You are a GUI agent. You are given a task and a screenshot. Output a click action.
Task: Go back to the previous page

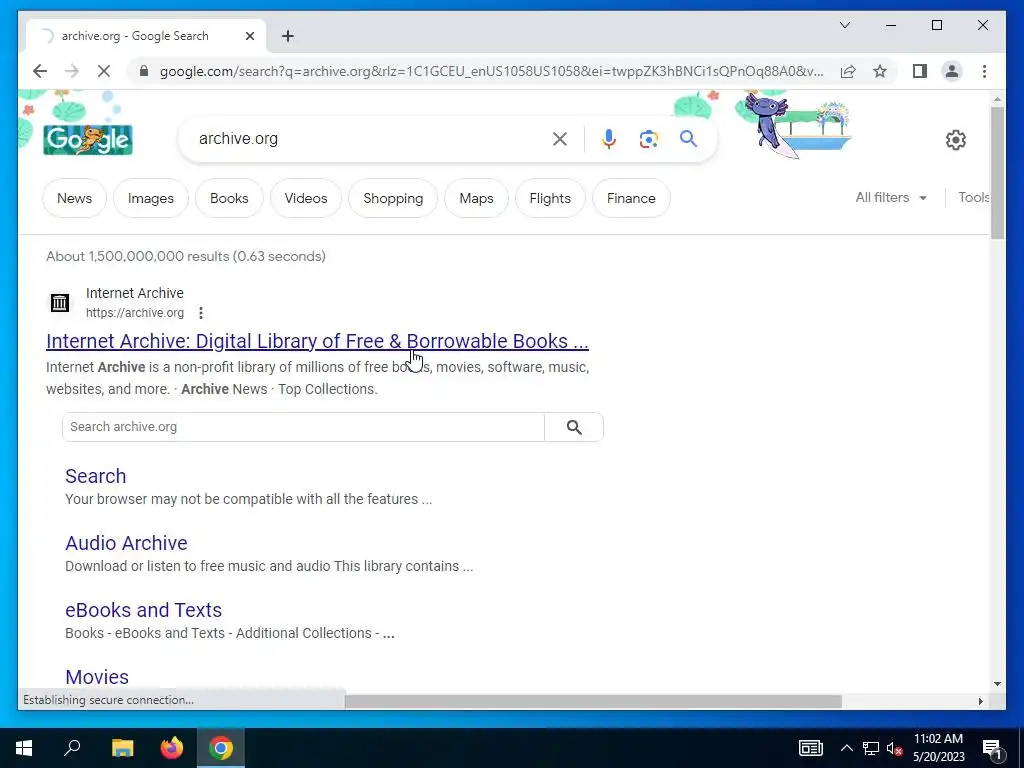40,71
